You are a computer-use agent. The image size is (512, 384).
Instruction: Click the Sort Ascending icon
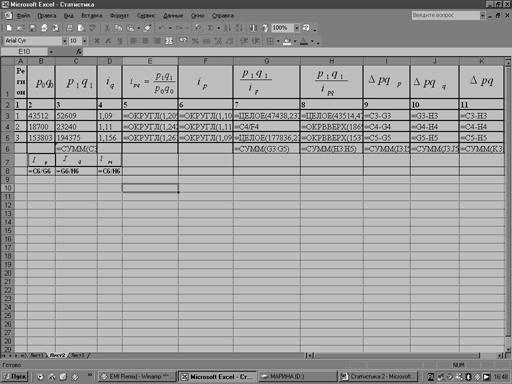point(227,28)
